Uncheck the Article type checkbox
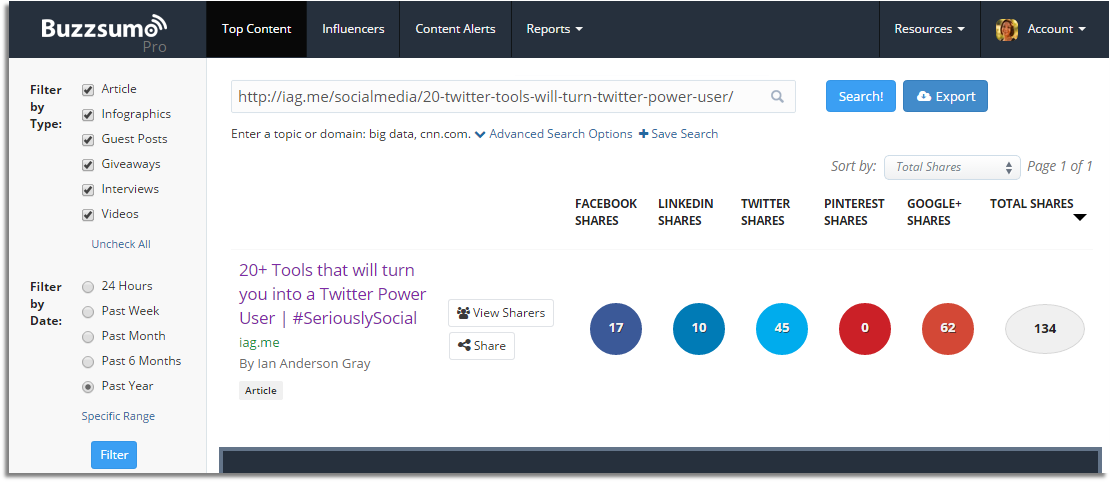This screenshot has width=1110, height=482. click(88, 90)
